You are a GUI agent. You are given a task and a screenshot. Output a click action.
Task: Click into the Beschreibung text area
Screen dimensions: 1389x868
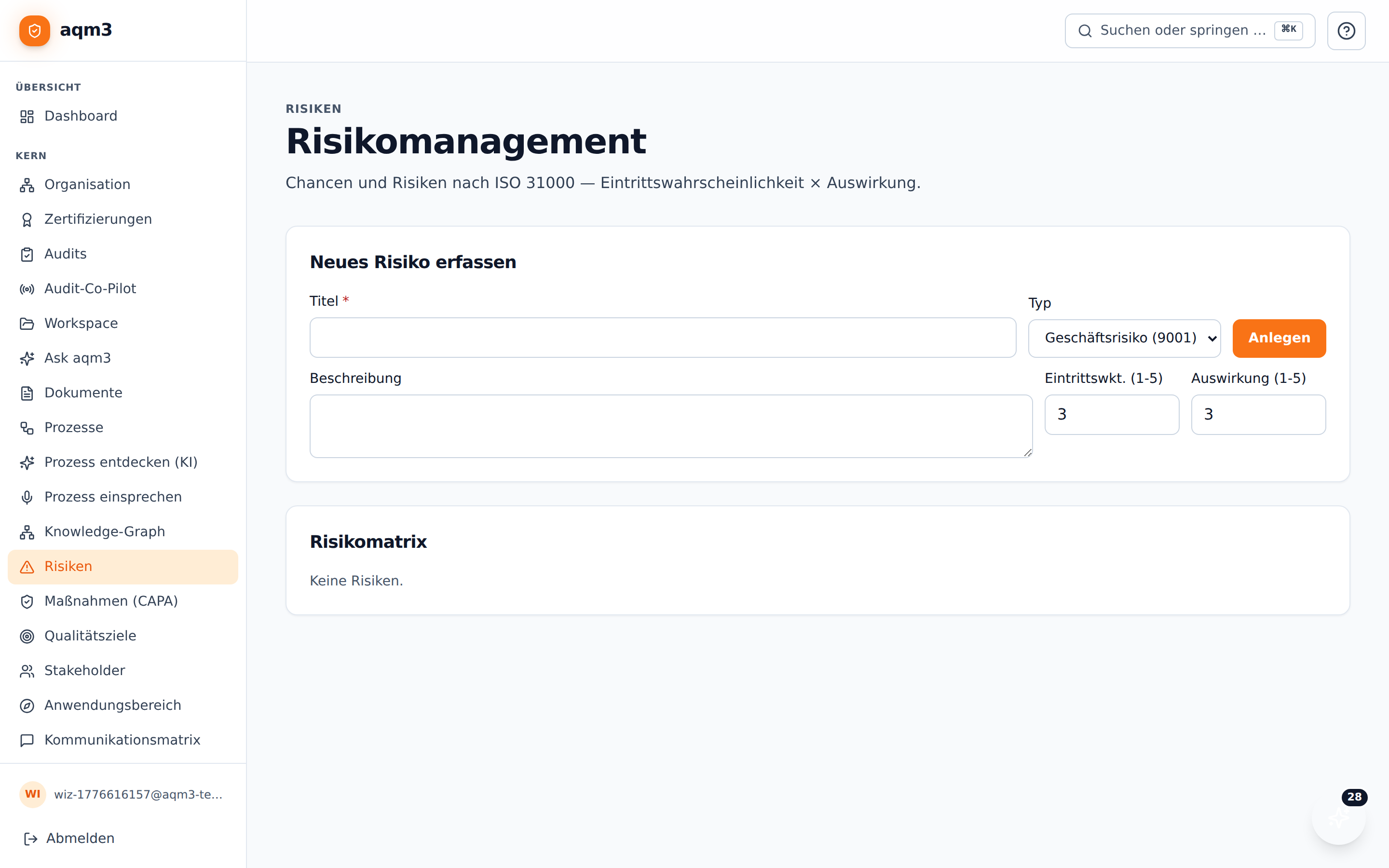point(671,426)
